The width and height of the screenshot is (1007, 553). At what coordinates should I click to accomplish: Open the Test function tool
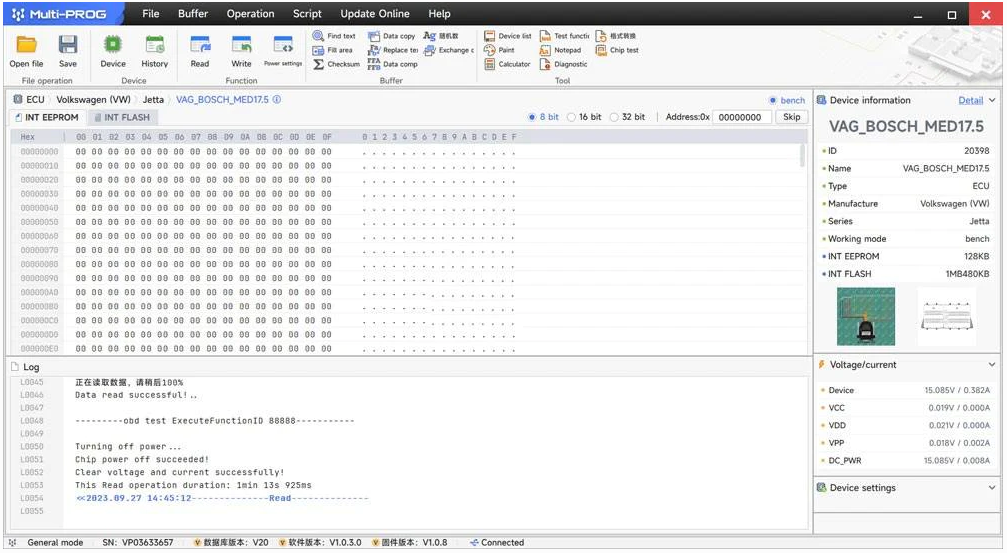tap(564, 36)
